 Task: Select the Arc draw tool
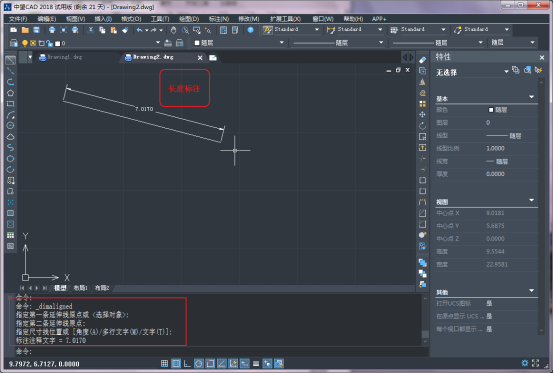(10, 115)
